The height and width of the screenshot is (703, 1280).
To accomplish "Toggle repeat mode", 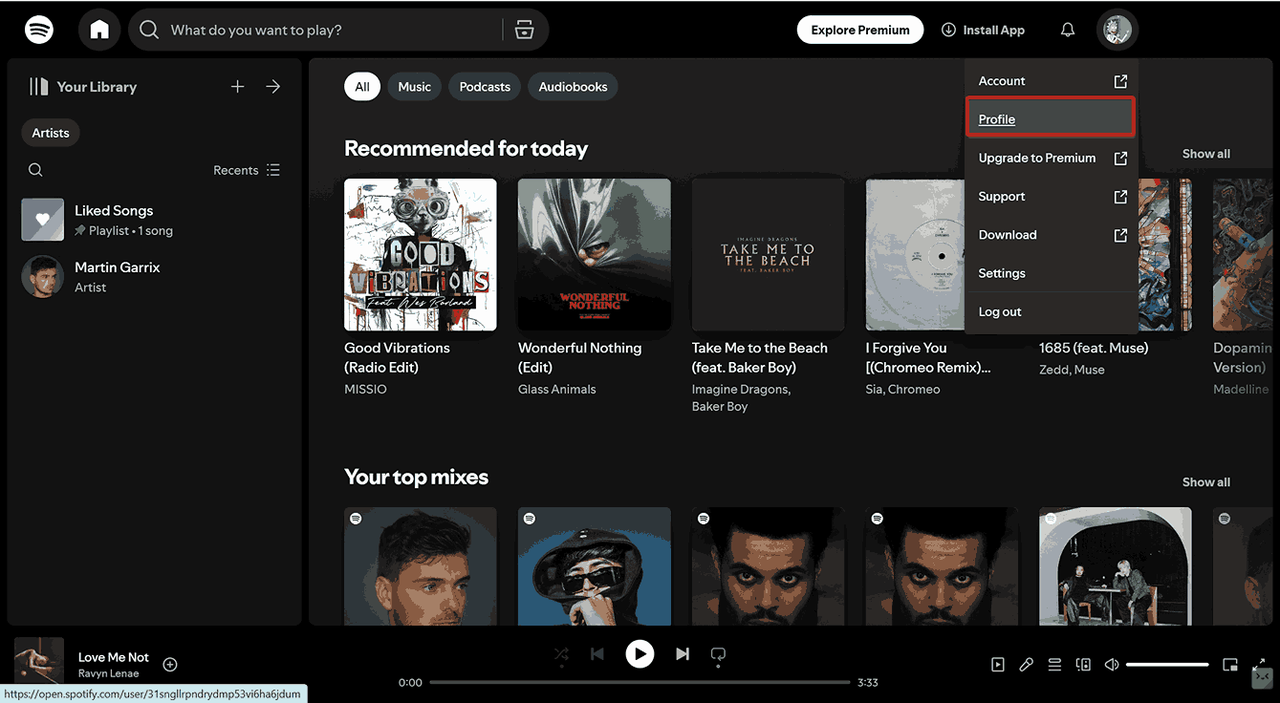I will (x=718, y=654).
